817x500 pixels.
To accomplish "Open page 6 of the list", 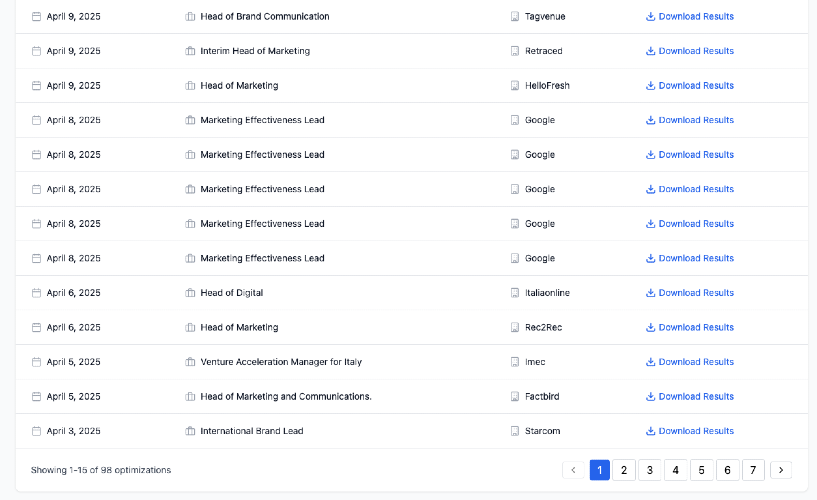I will (x=727, y=470).
